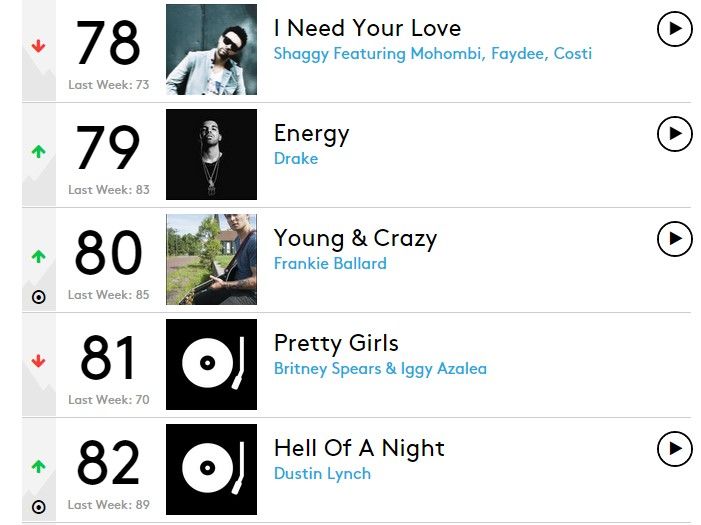Open Britney Spears & Iggy Azalea link
Screen dimensions: 701x525
coord(380,369)
